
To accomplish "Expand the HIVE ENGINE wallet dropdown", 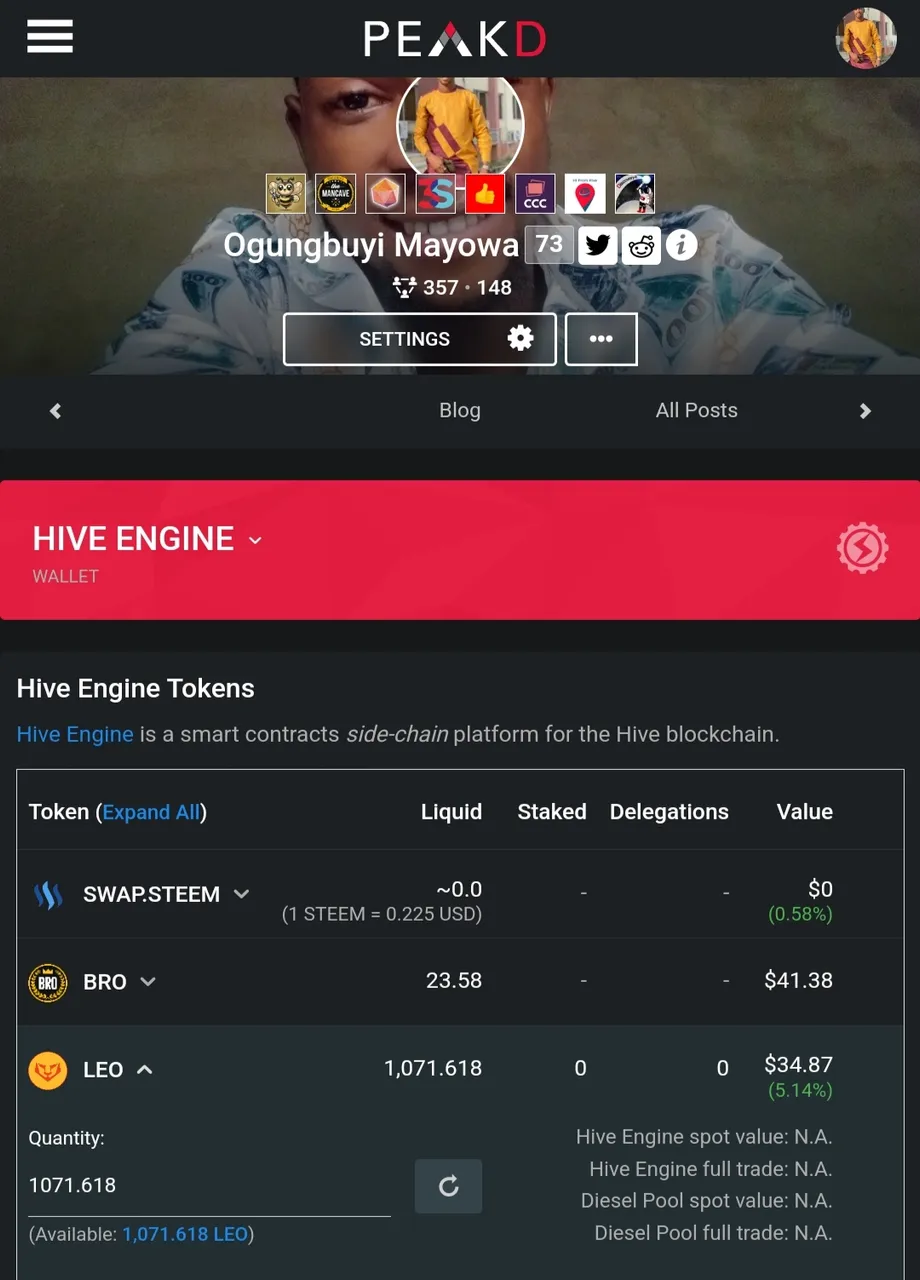I will tap(255, 540).
